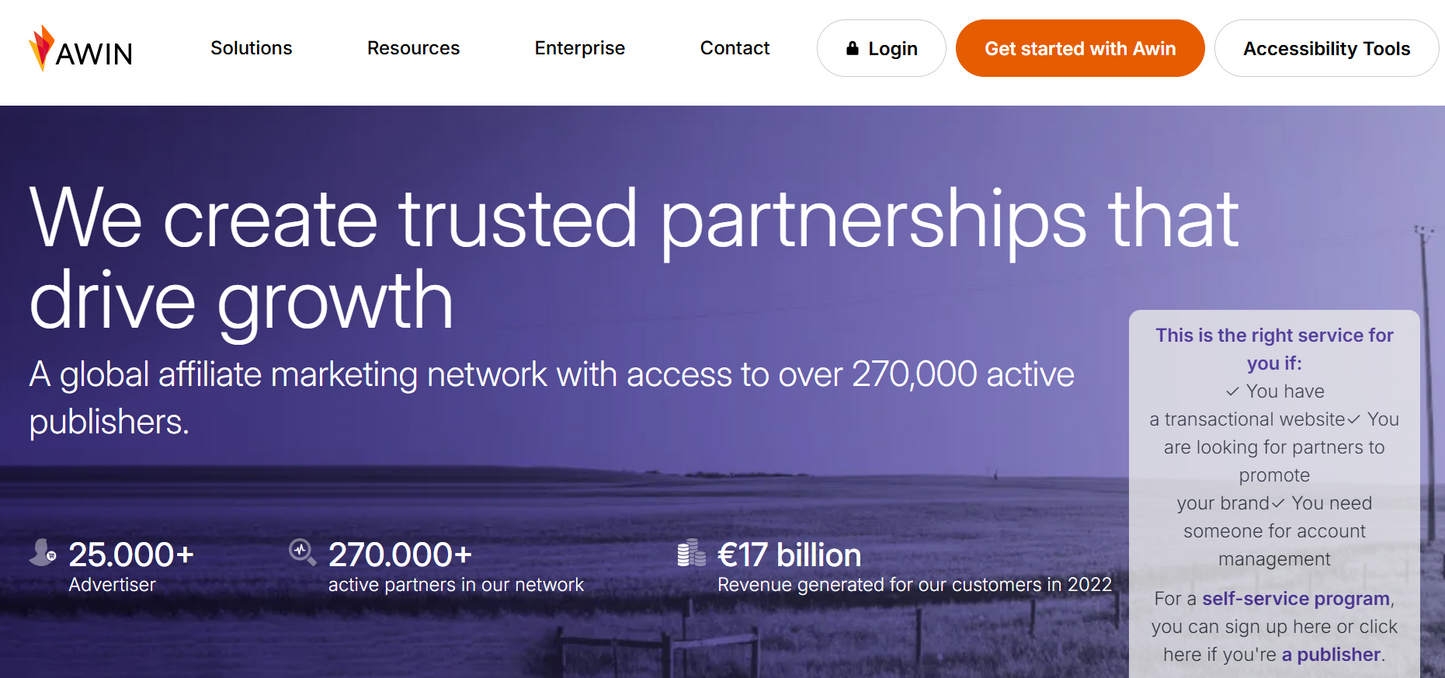Go to the Enterprise menu item
The image size is (1445, 678).
[580, 48]
